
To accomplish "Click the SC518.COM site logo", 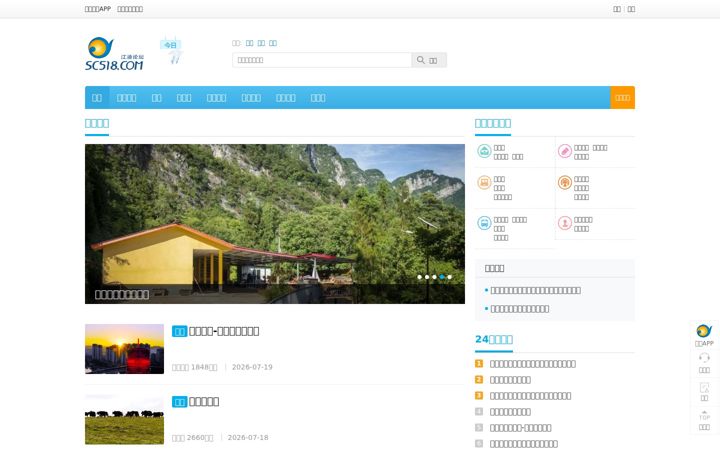I will [x=115, y=54].
